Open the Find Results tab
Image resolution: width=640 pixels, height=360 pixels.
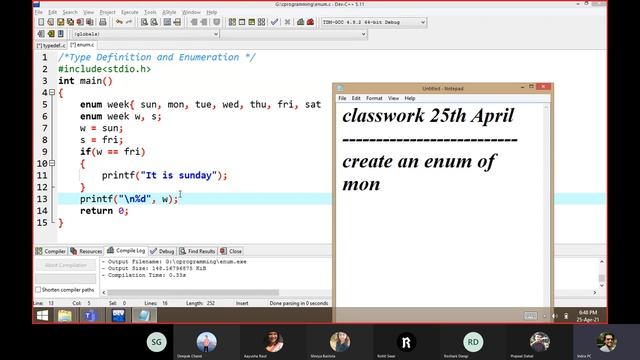coord(198,251)
